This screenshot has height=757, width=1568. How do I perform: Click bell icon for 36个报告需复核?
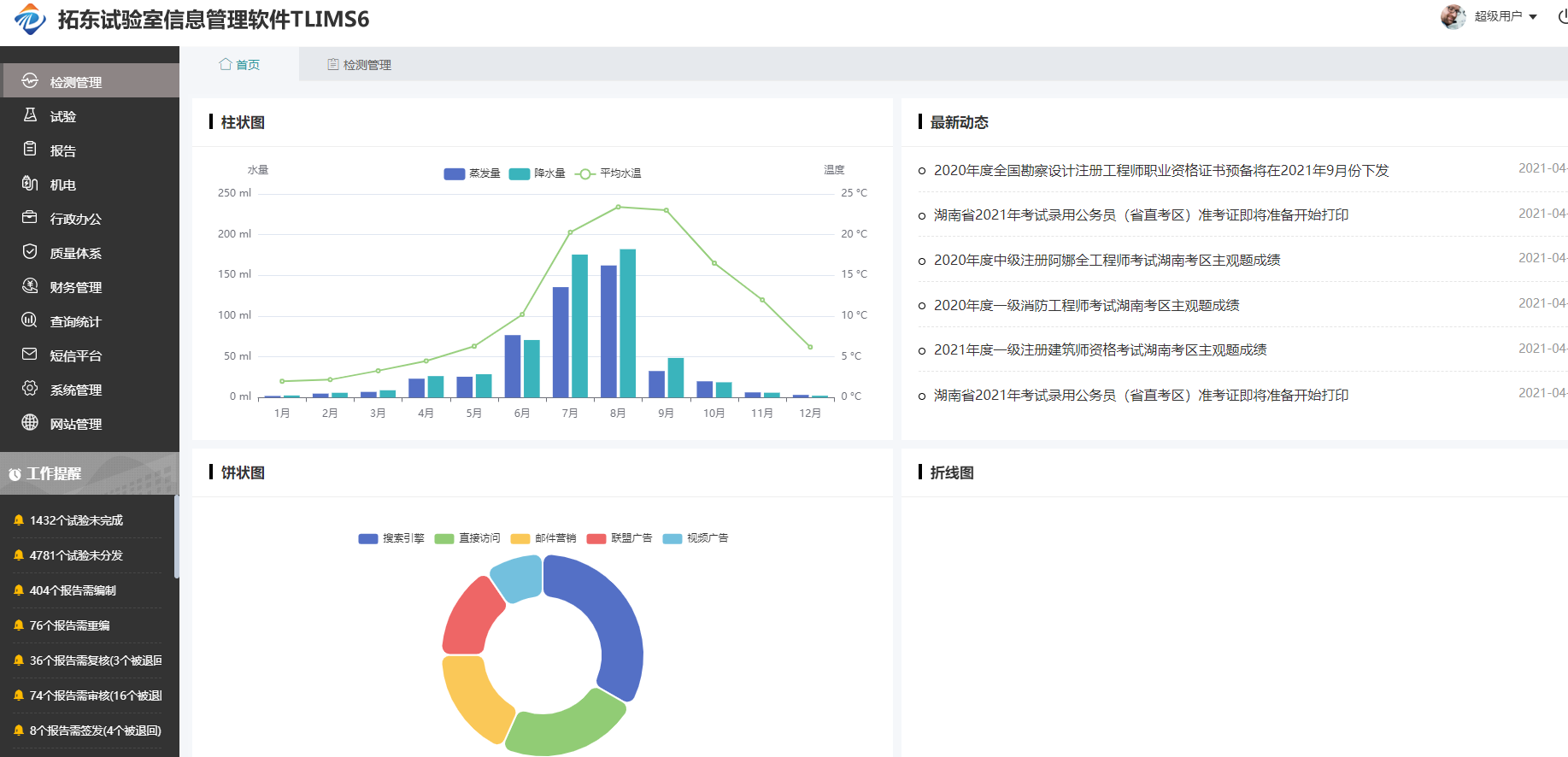(19, 660)
